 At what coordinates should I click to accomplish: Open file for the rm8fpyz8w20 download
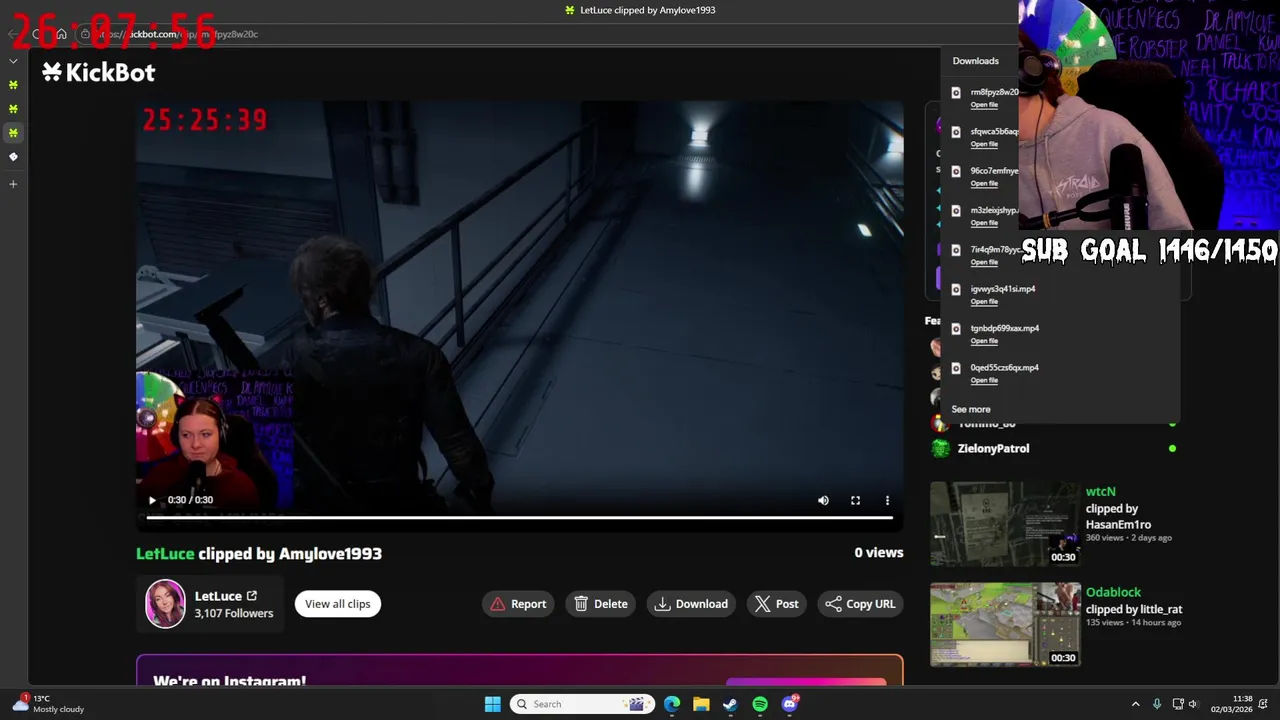[984, 105]
